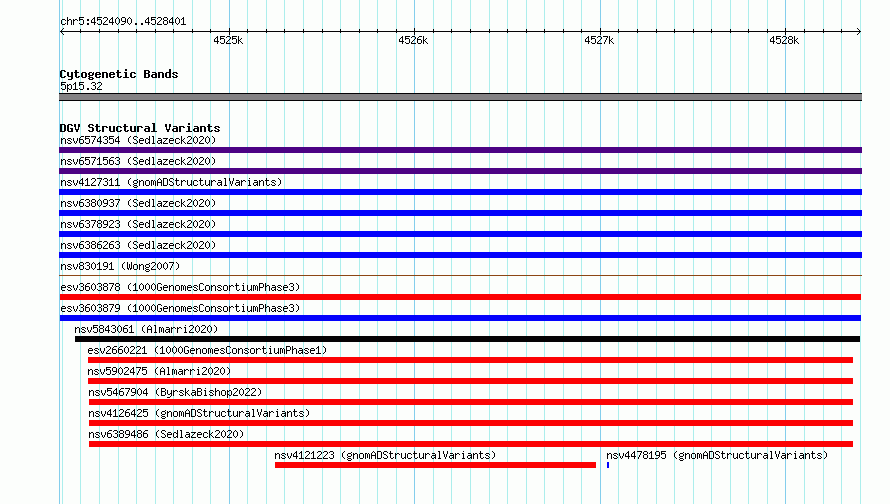This screenshot has width=890, height=504.
Task: Click the blue bar under nsv6380937
Action: [460, 213]
